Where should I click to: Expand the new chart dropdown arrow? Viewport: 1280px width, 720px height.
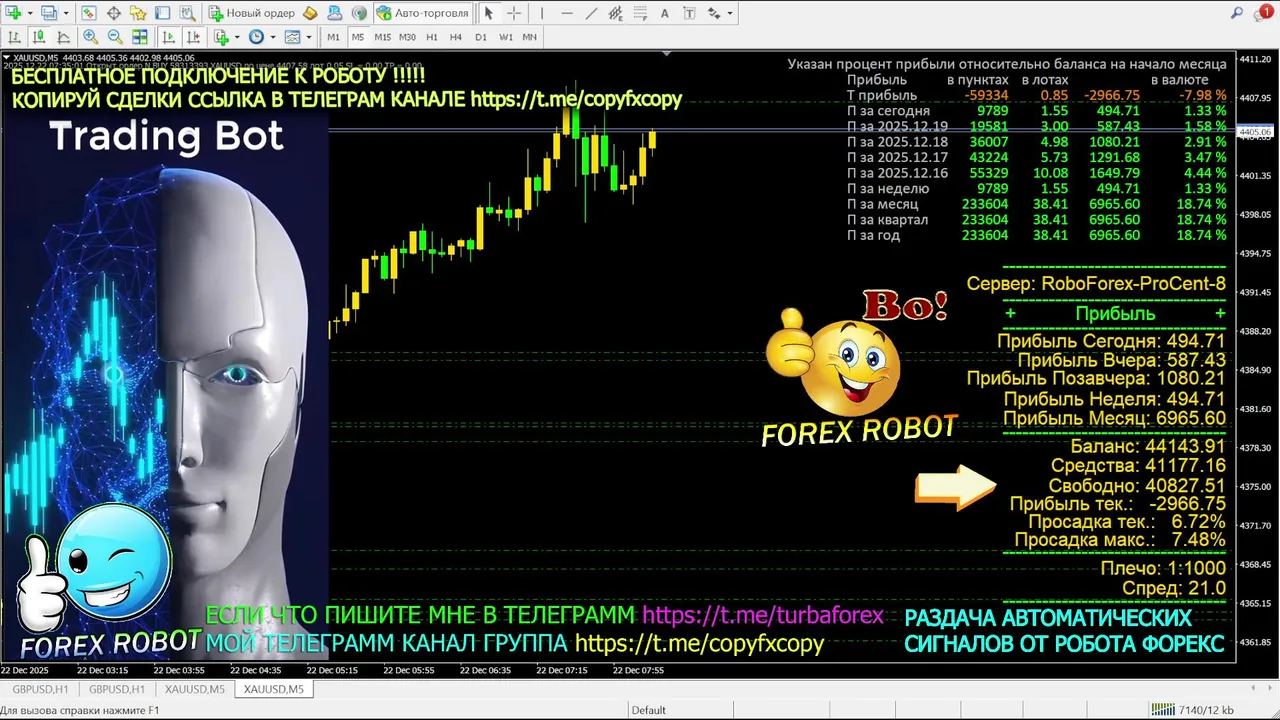30,13
